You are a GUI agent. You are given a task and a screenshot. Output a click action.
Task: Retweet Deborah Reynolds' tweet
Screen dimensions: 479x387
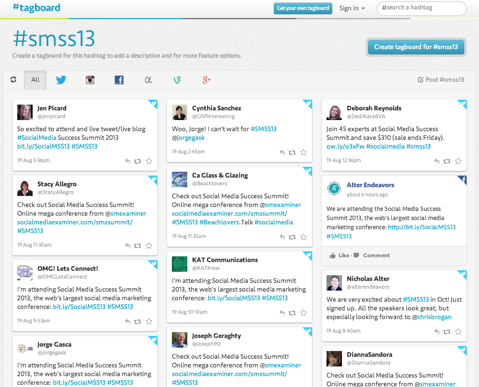click(x=447, y=161)
